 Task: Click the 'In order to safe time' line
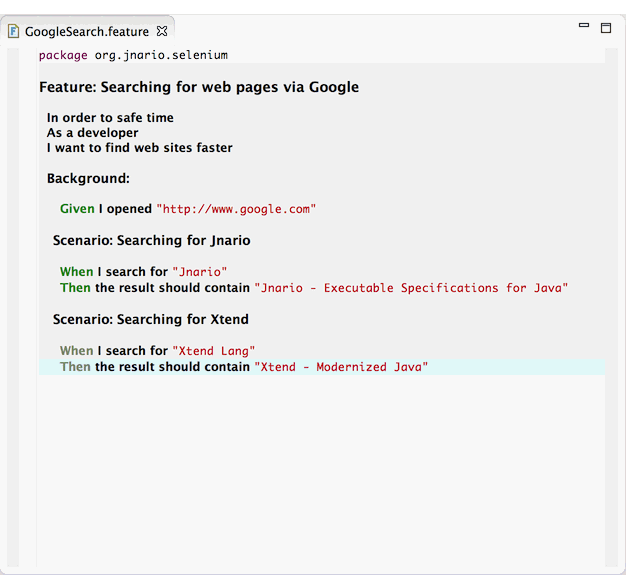(110, 117)
